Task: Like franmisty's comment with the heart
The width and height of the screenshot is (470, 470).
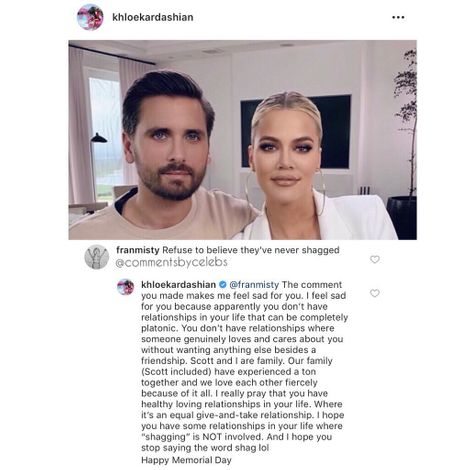Action: click(375, 259)
